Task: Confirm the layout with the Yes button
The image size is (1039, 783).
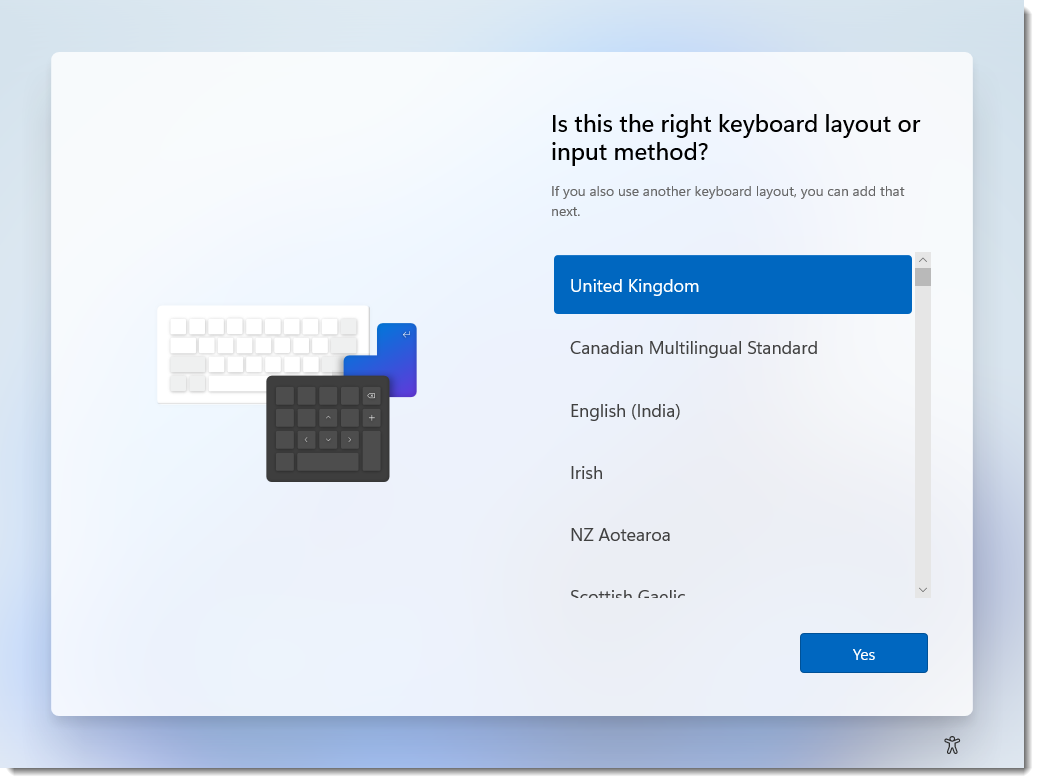Action: [x=863, y=652]
